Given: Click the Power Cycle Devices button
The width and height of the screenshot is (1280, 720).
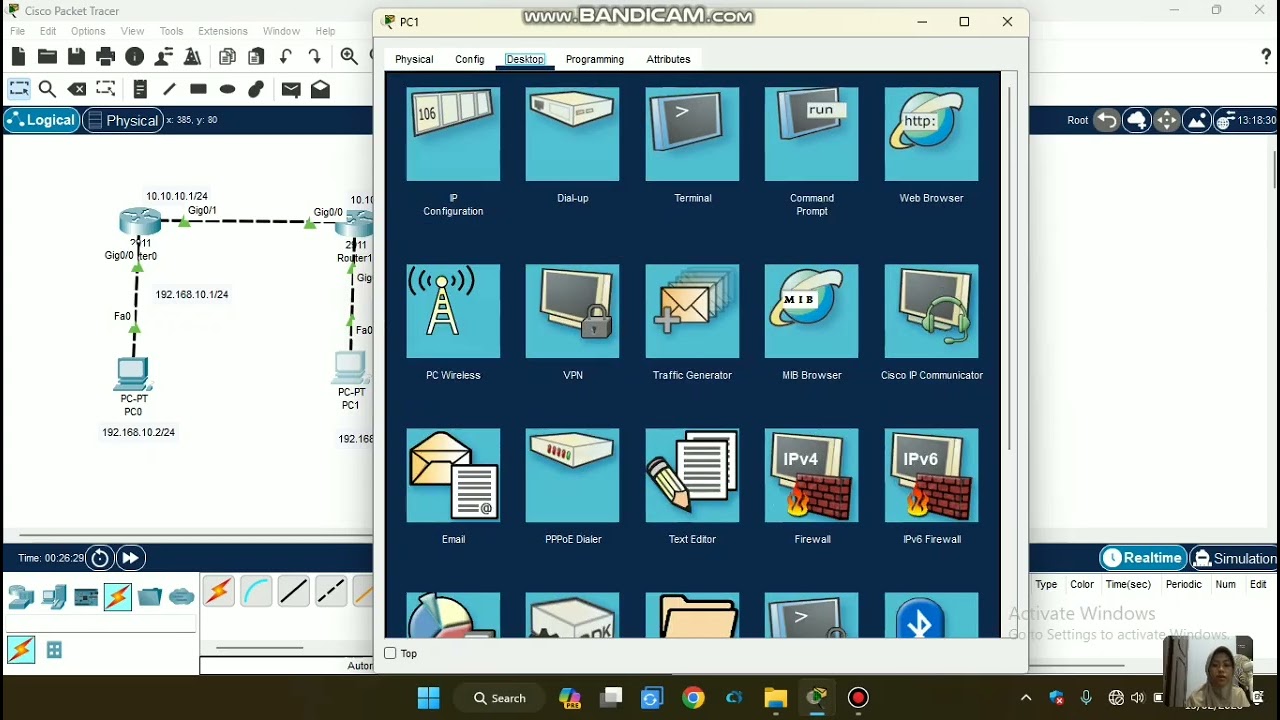Looking at the screenshot, I should point(100,558).
